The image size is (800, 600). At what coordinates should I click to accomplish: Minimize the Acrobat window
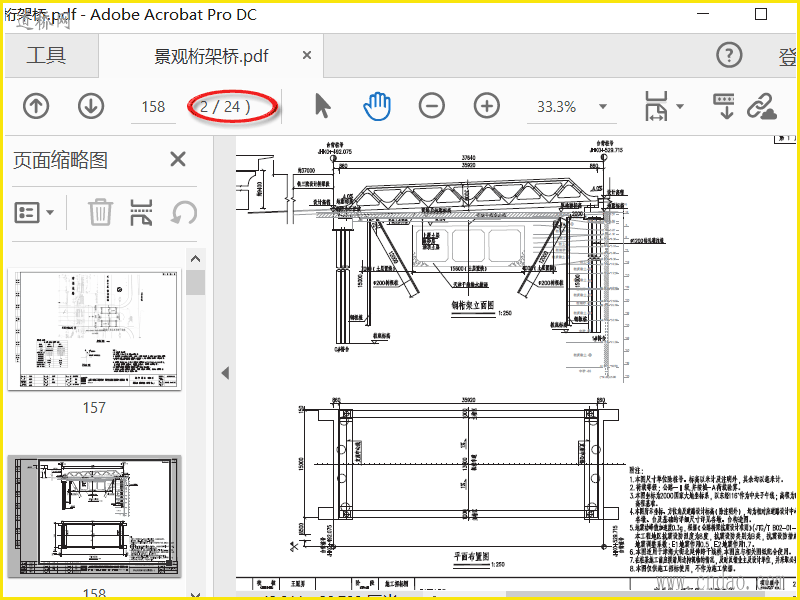pos(703,14)
